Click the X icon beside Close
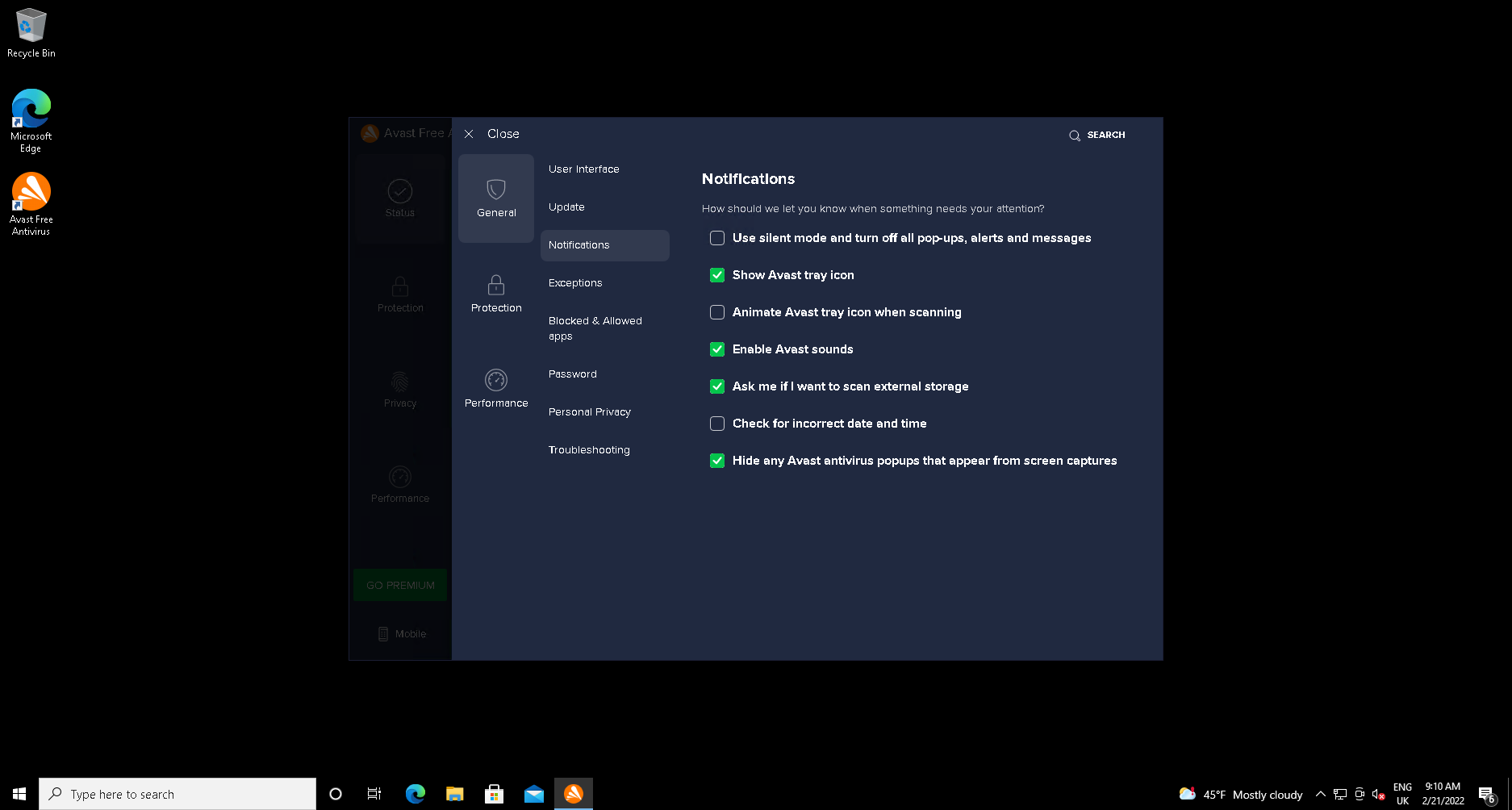This screenshot has height=810, width=1512. pyautogui.click(x=469, y=134)
